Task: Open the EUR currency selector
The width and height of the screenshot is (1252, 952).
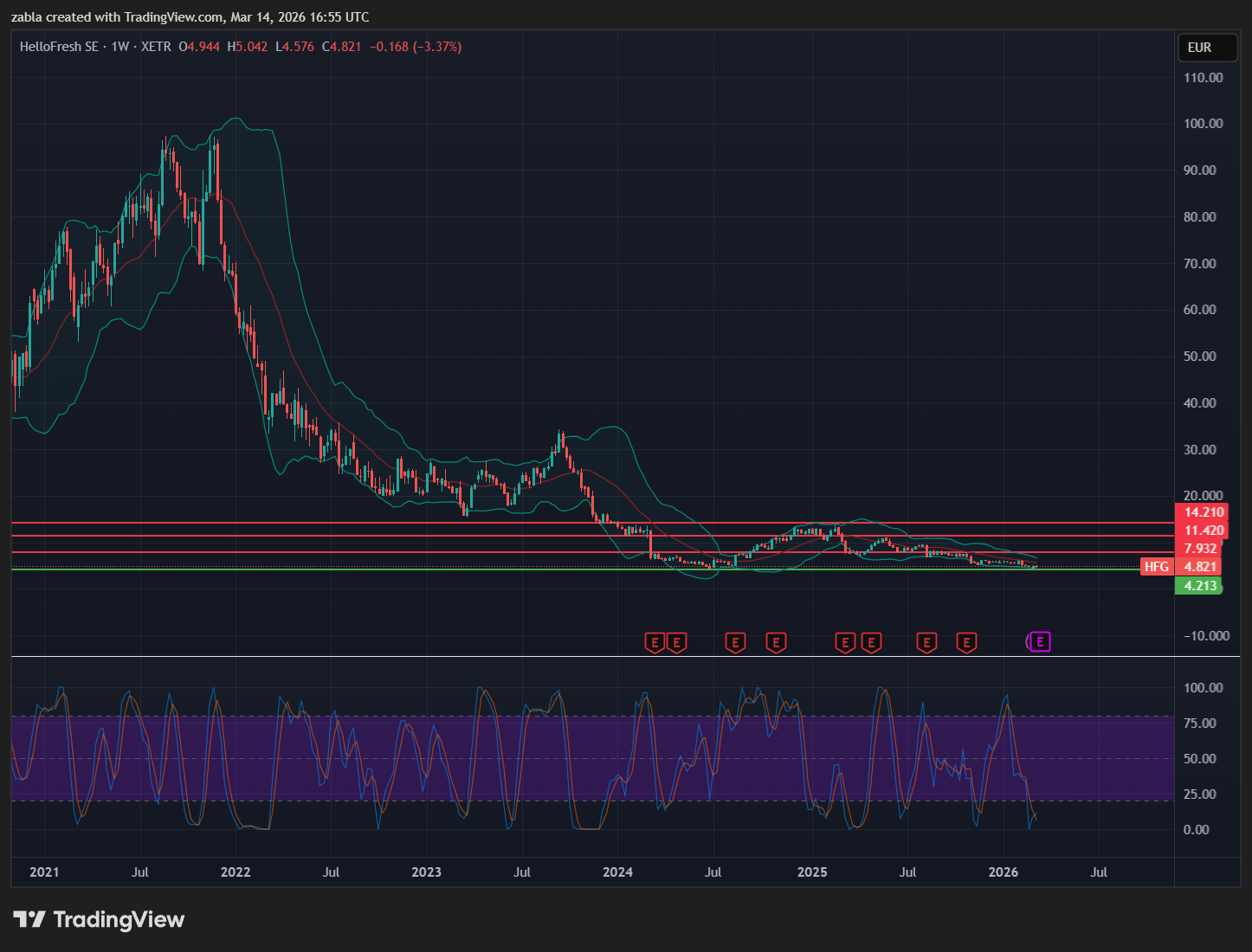Action: click(x=1207, y=48)
